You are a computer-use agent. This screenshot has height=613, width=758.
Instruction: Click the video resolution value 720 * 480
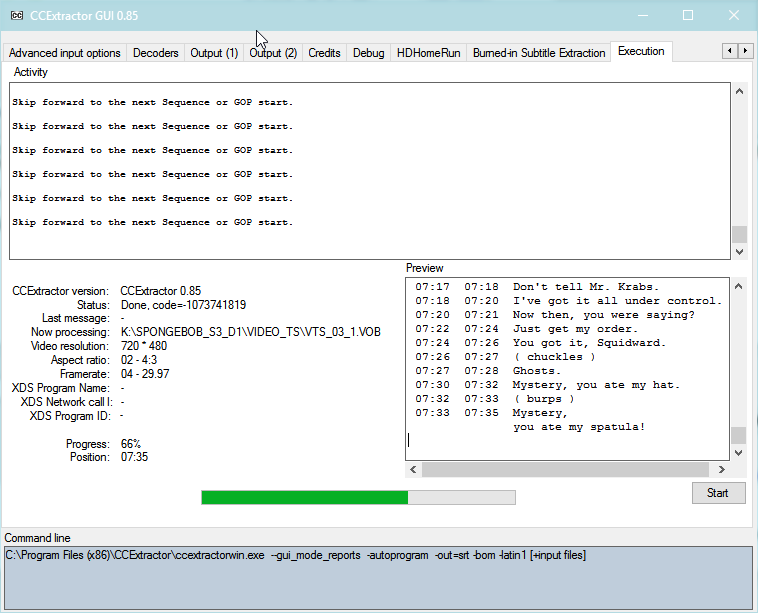click(x=144, y=346)
